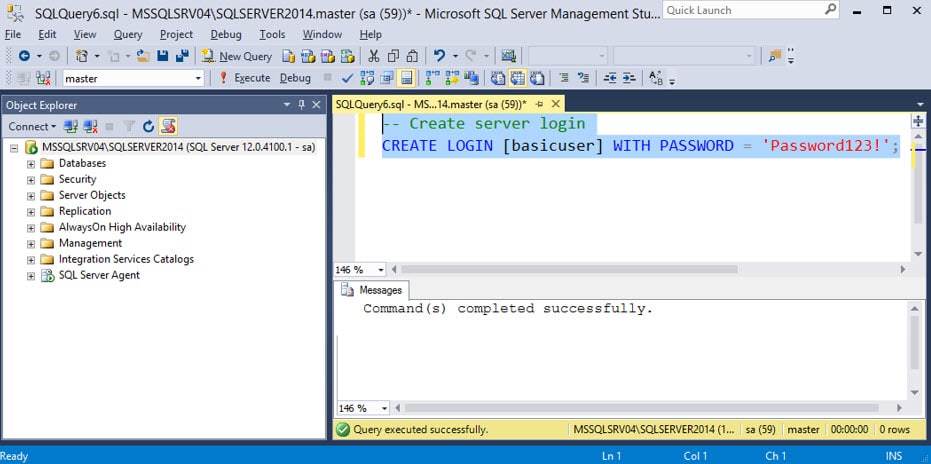Refresh the Object Explorer tree

[148, 126]
